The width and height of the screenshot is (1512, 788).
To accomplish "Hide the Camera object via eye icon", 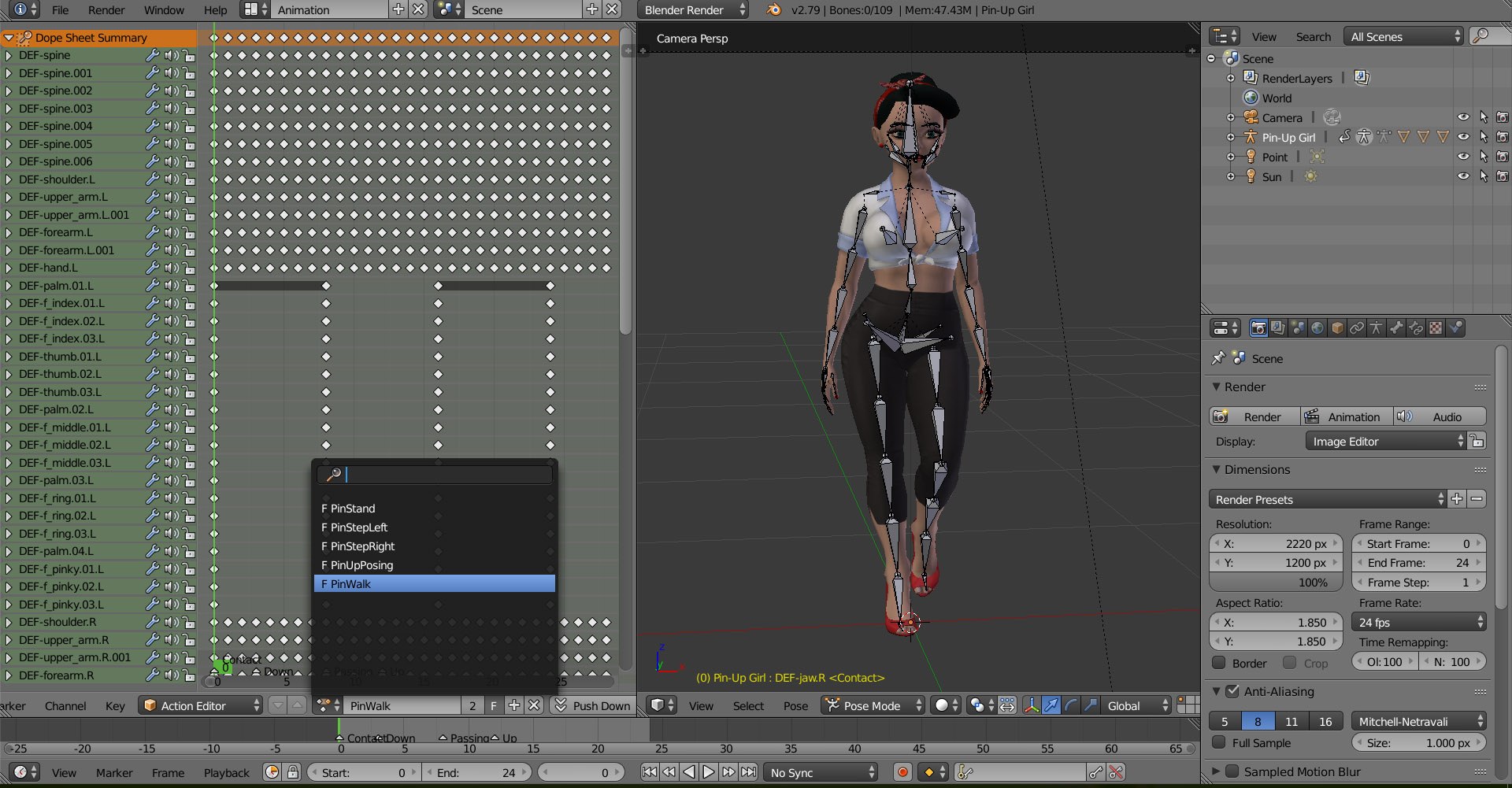I will pos(1462,117).
